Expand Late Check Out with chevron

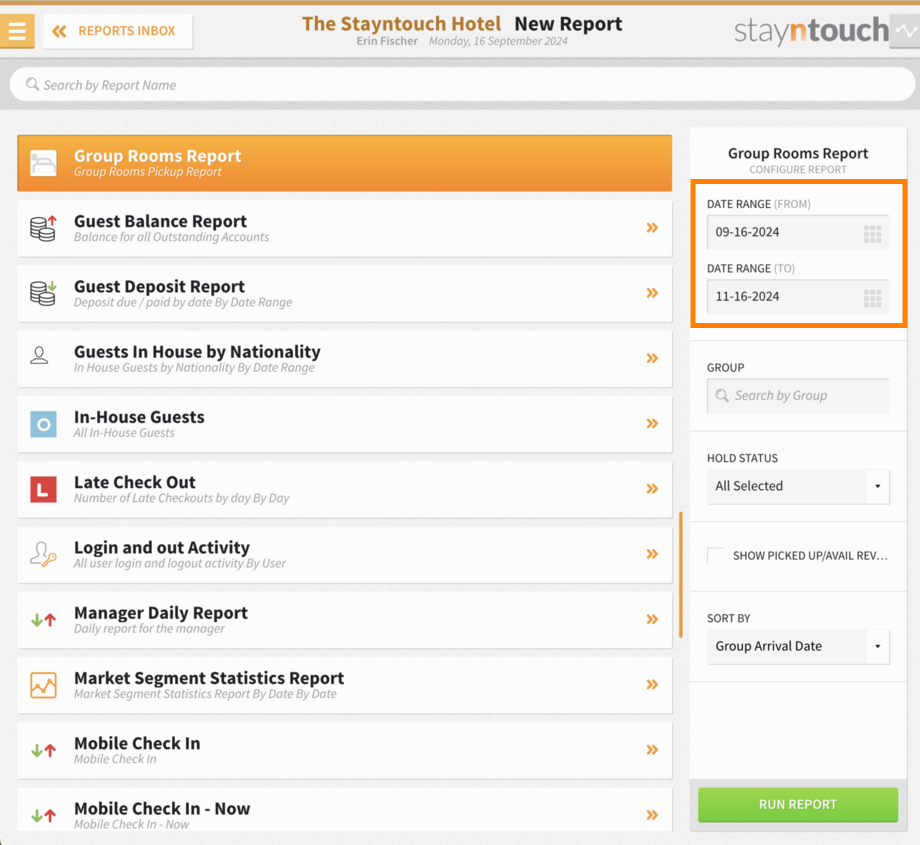[652, 488]
